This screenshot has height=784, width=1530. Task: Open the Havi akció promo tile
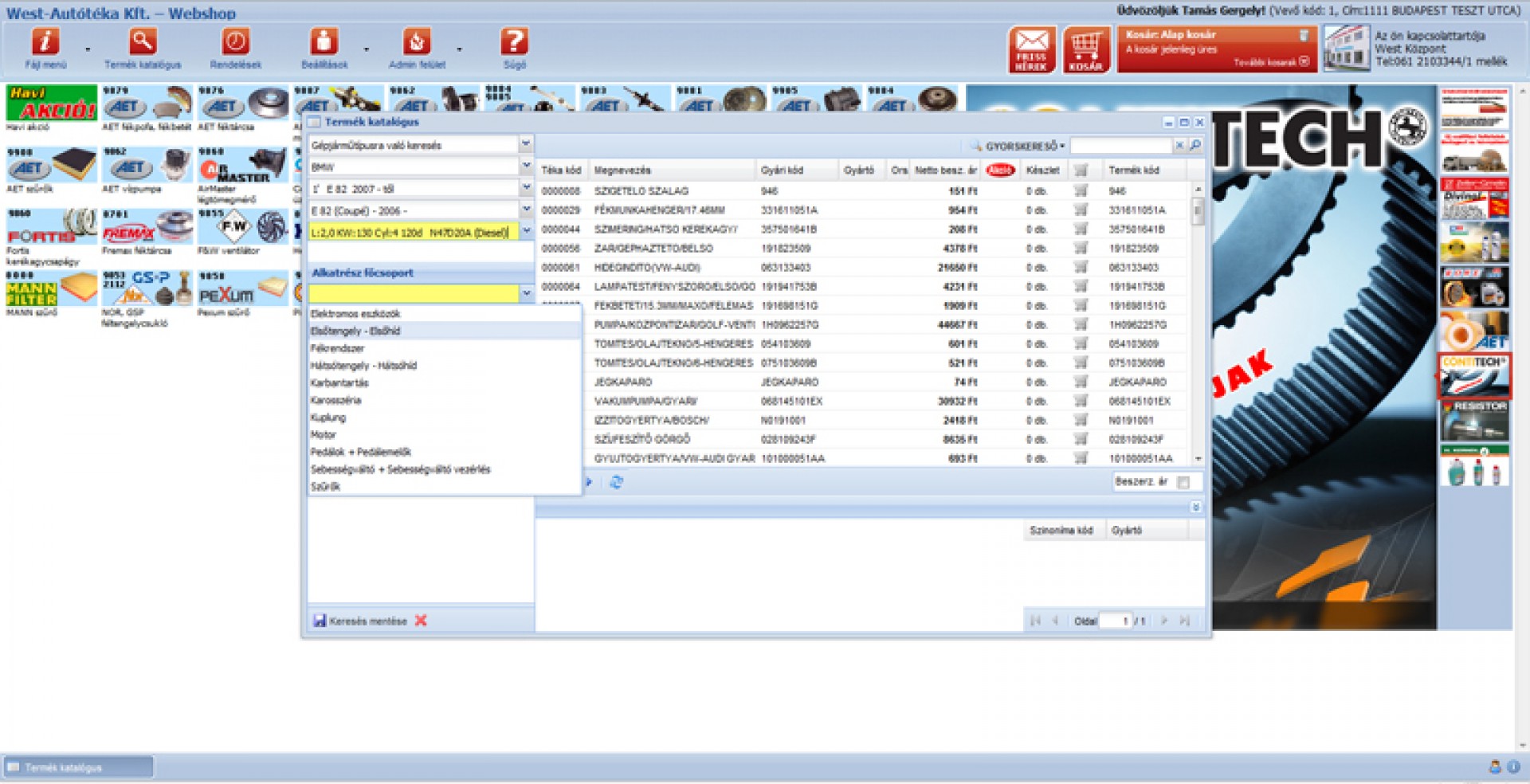[52, 108]
